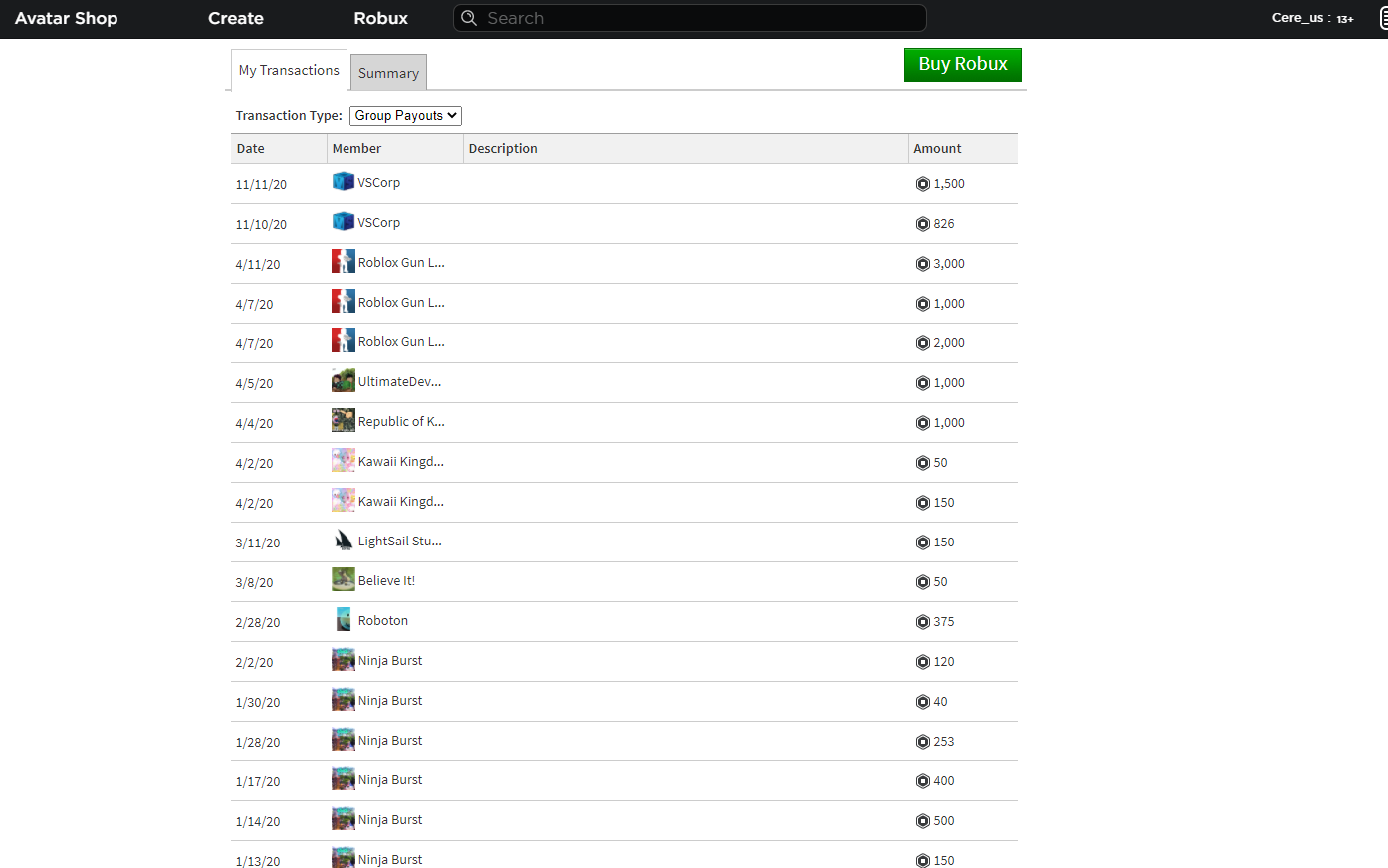Click the Amount column header
Image resolution: width=1388 pixels, height=868 pixels.
963,148
